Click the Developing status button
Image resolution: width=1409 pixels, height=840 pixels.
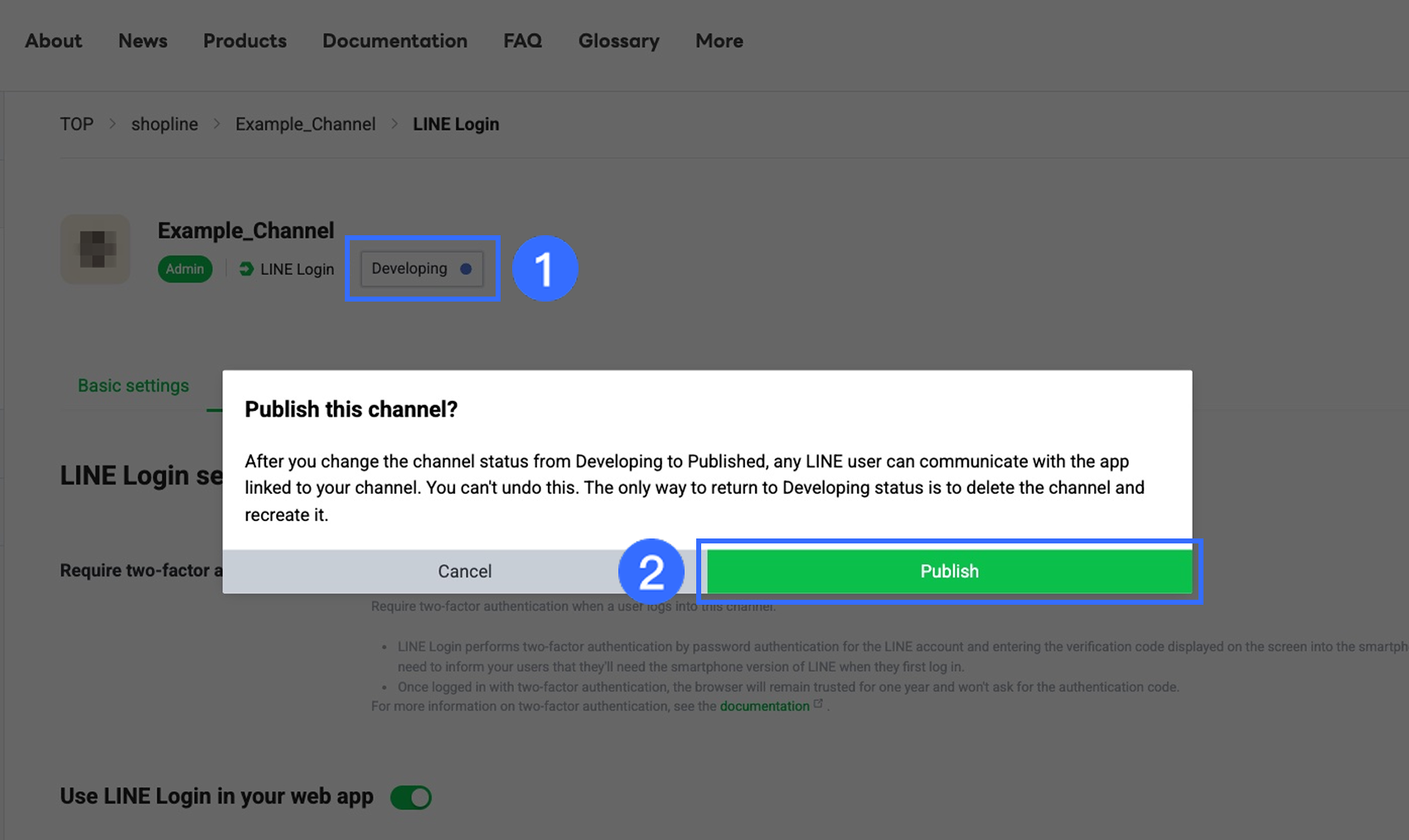[x=421, y=269]
